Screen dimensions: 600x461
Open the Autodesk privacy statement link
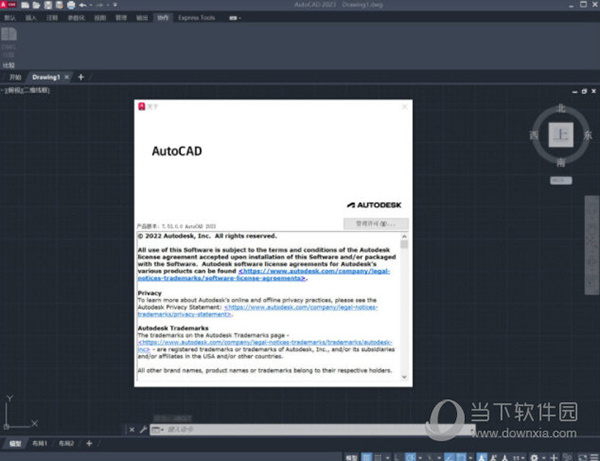pos(258,311)
